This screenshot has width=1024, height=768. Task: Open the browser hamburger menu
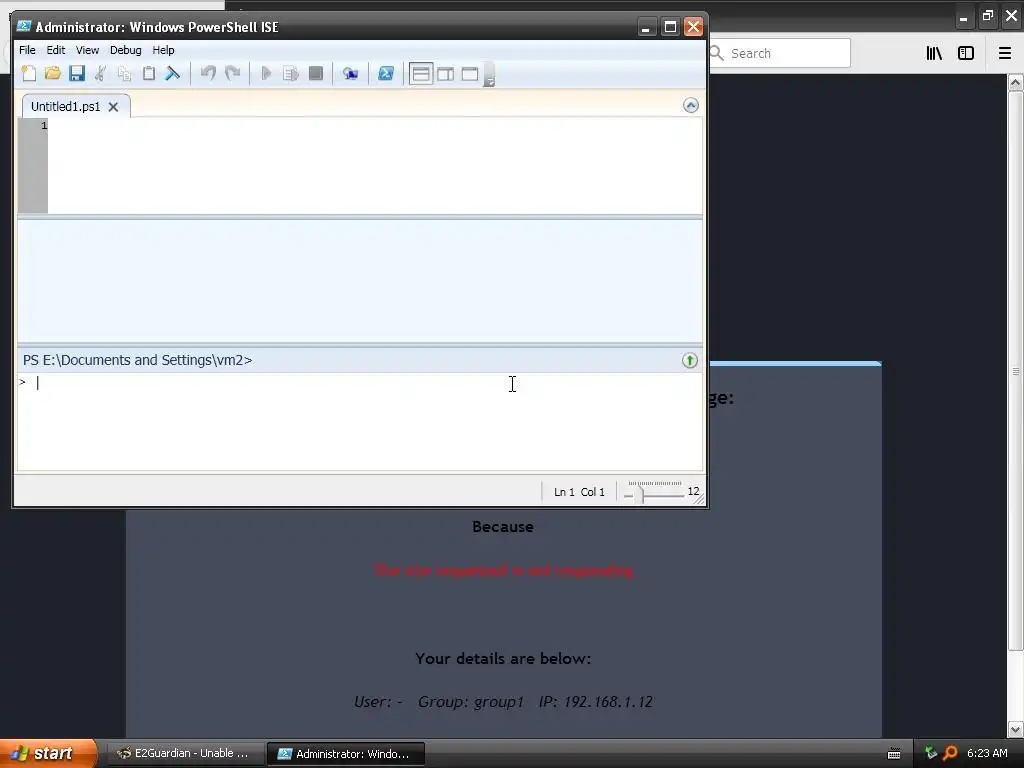pyautogui.click(x=1004, y=53)
